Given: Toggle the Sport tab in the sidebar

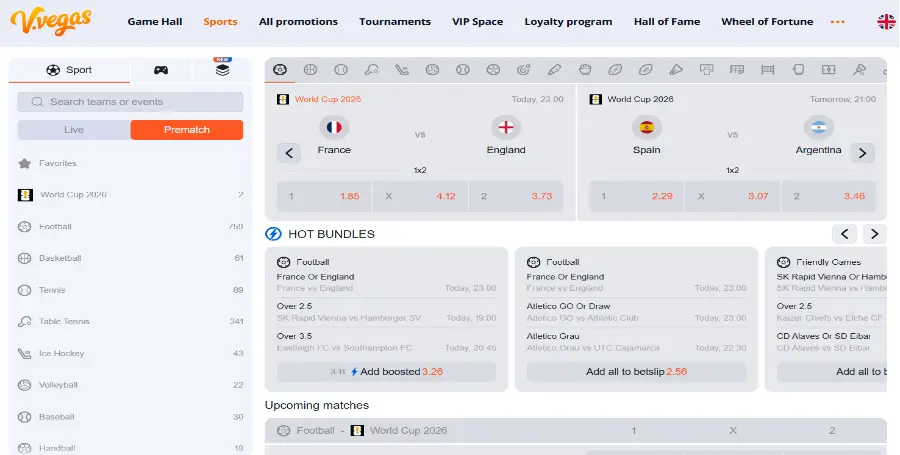Looking at the screenshot, I should click(69, 70).
